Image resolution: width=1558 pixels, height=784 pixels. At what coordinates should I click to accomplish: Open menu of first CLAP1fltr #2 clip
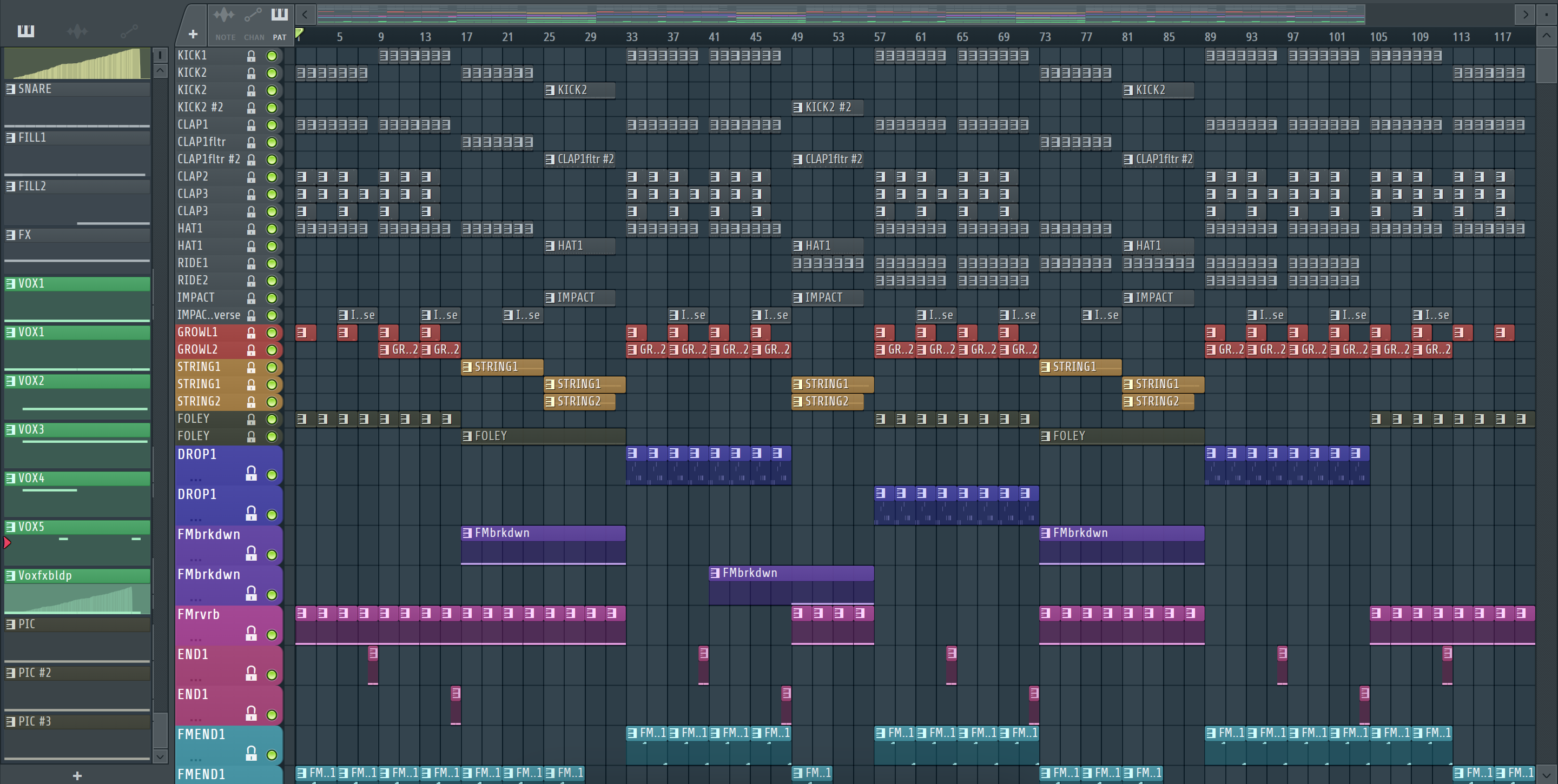pyautogui.click(x=549, y=160)
